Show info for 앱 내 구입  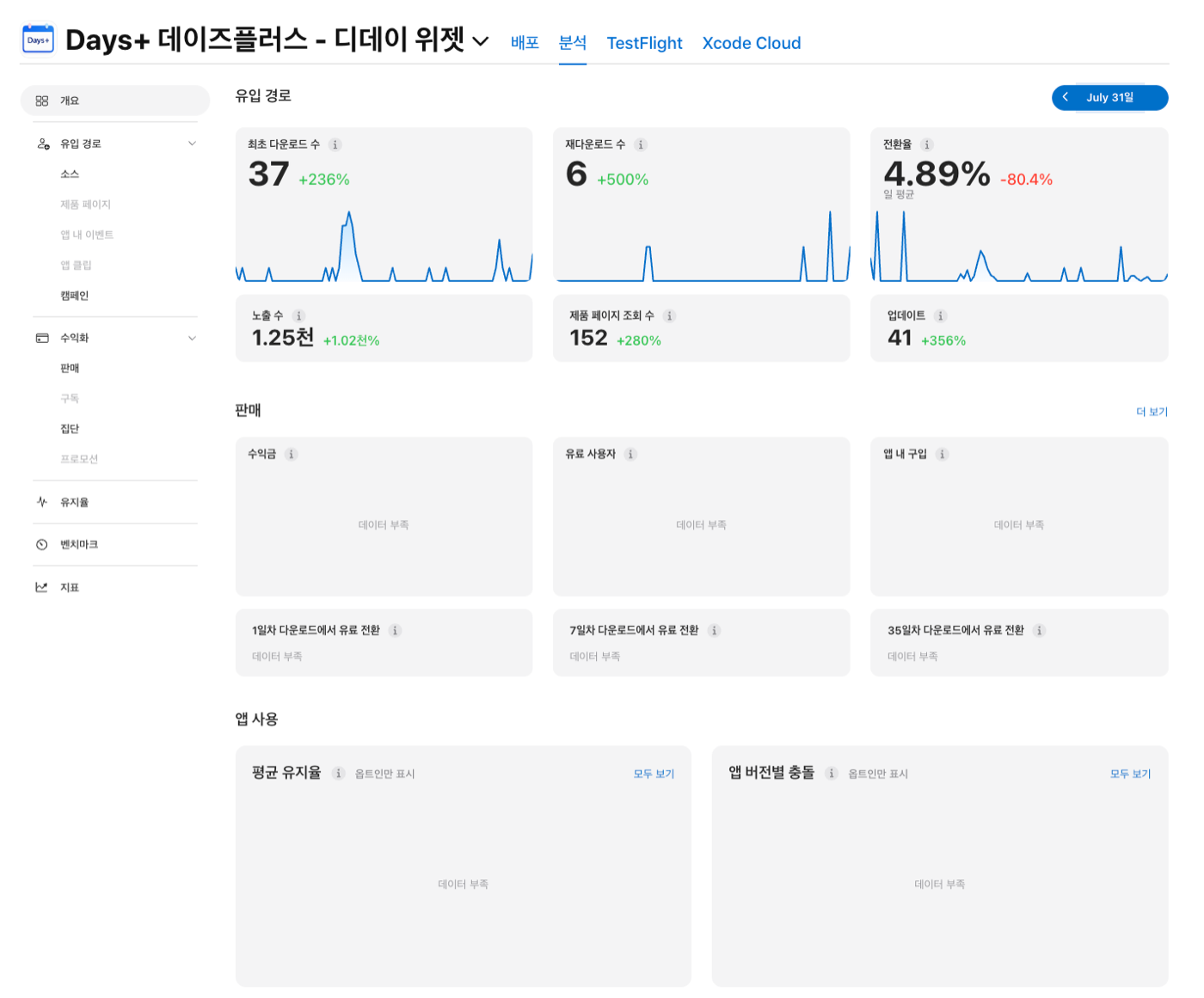point(943,454)
